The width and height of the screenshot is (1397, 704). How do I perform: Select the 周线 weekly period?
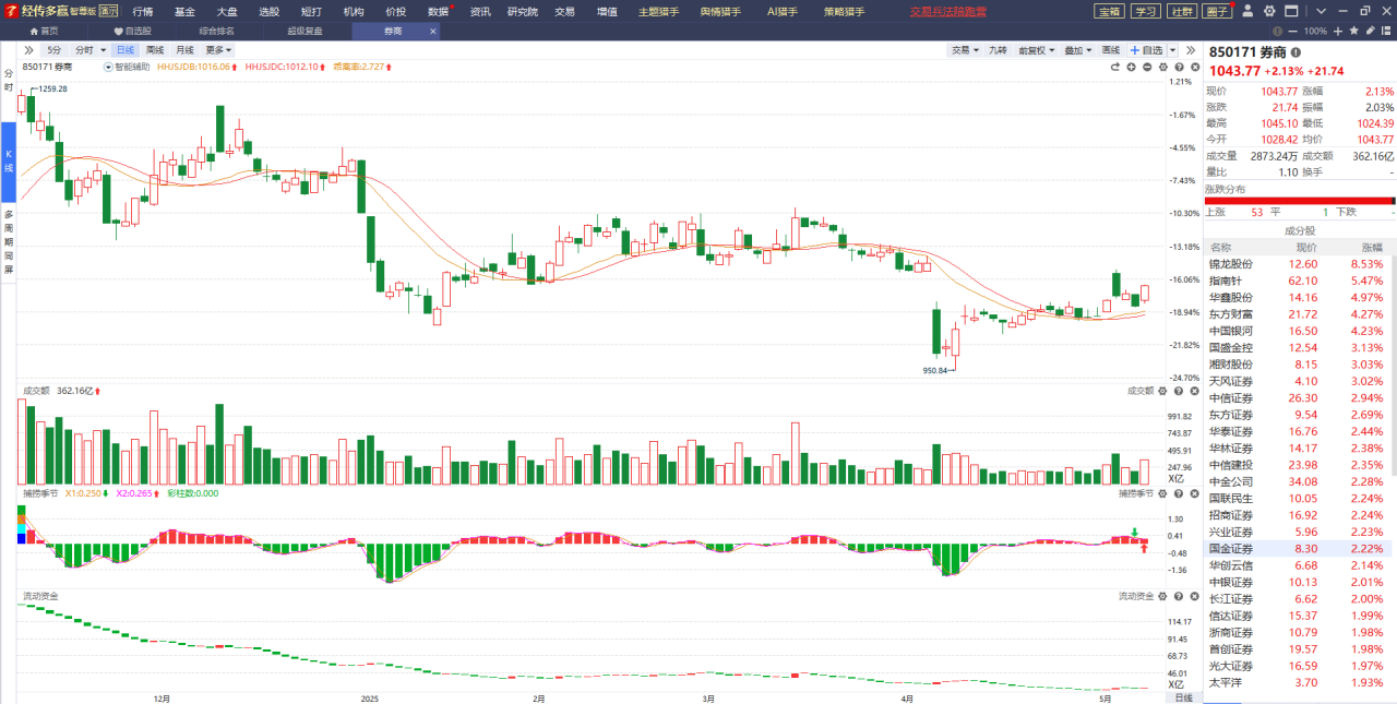point(155,50)
